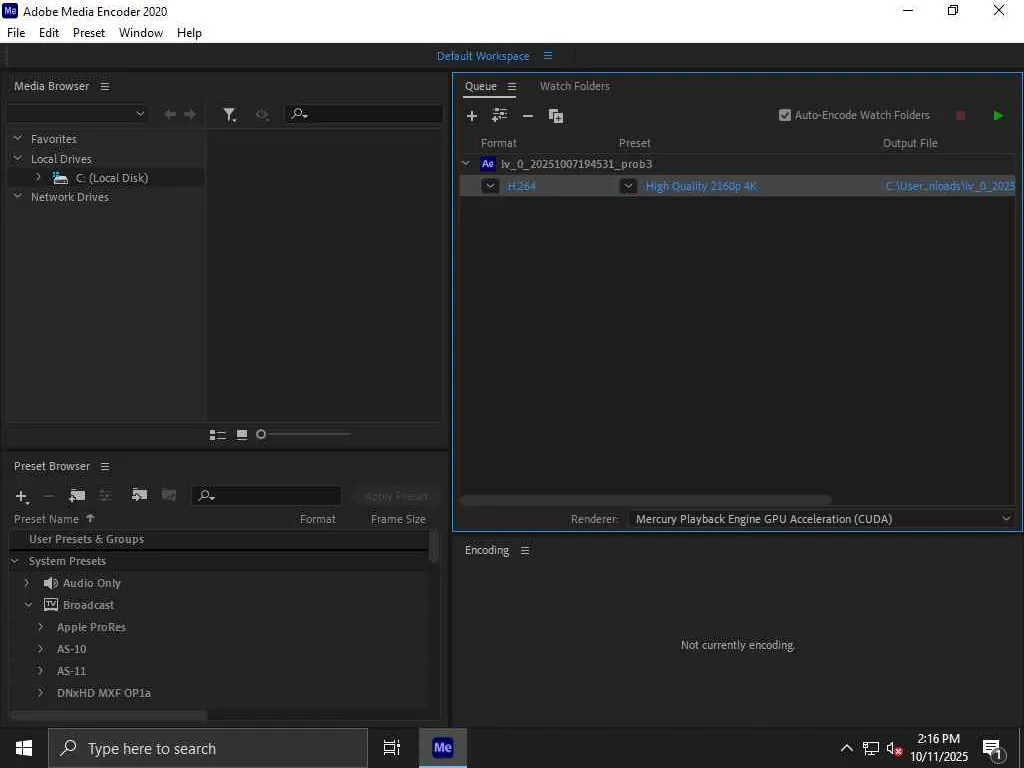1024x768 pixels.
Task: Create a new preset group folder
Action: click(x=77, y=496)
